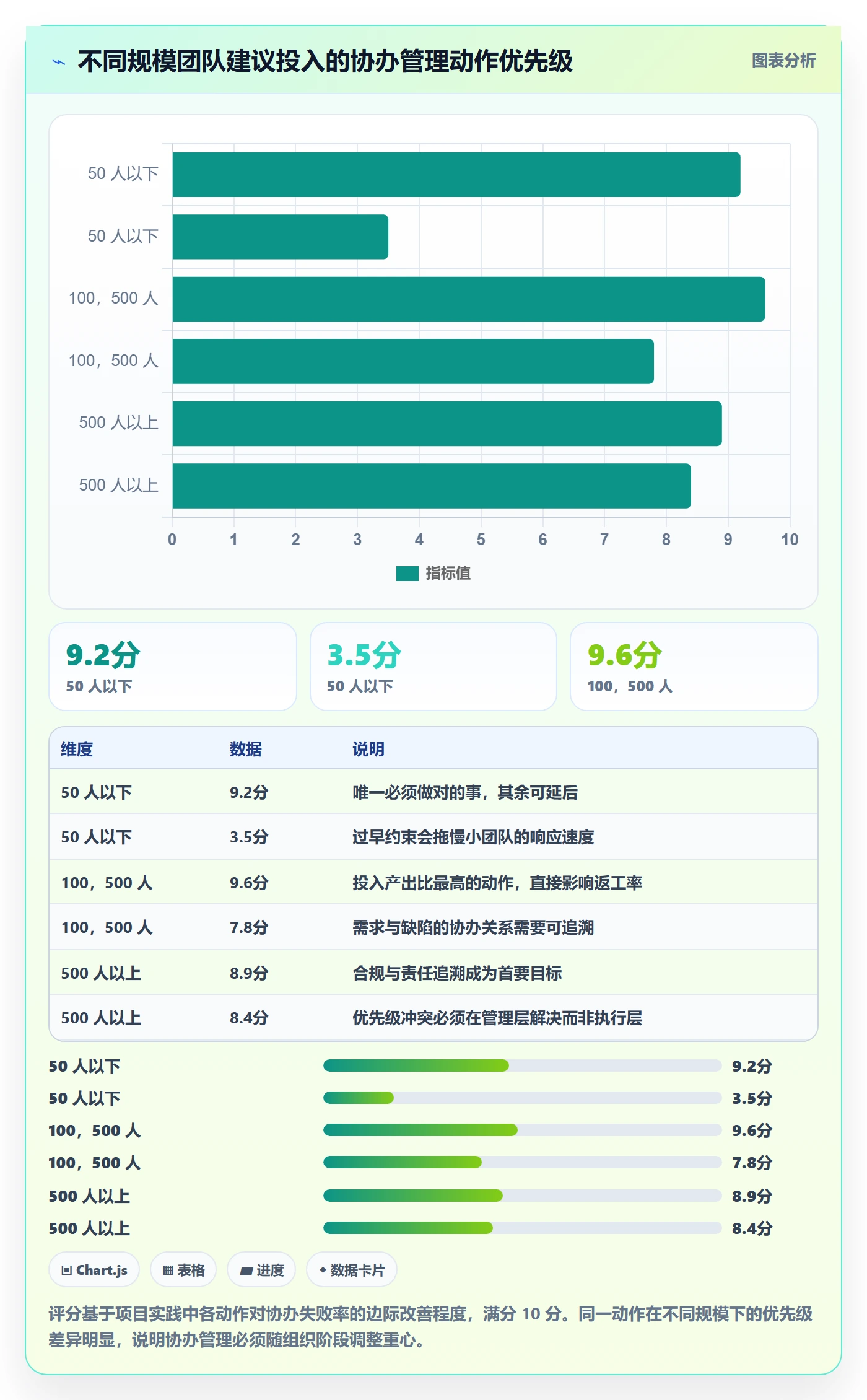Select table row 过早约束会拖慢小团队的响应速度
The height and width of the screenshot is (1400, 867).
(434, 837)
